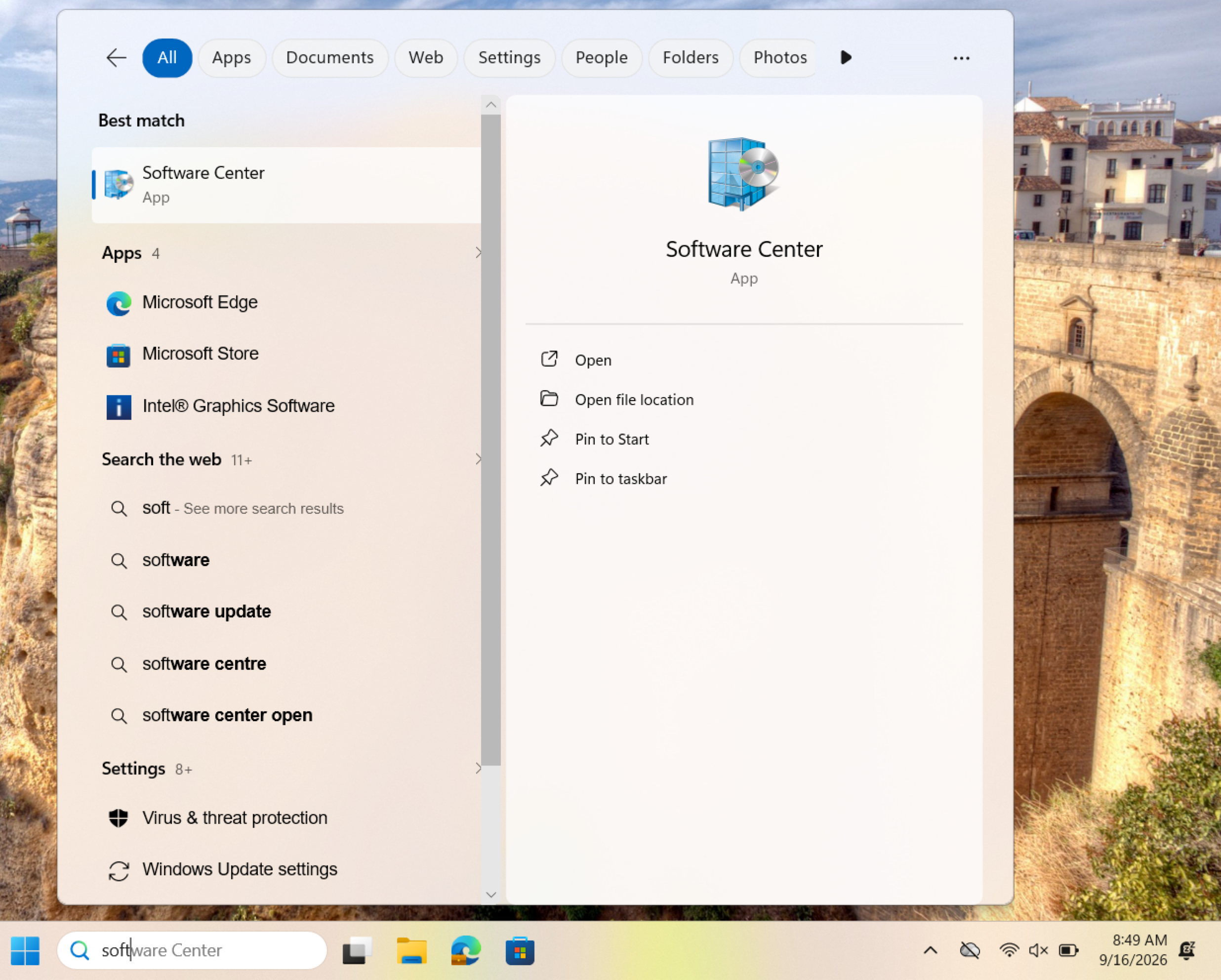Open Microsoft Store from Apps list

click(x=286, y=354)
